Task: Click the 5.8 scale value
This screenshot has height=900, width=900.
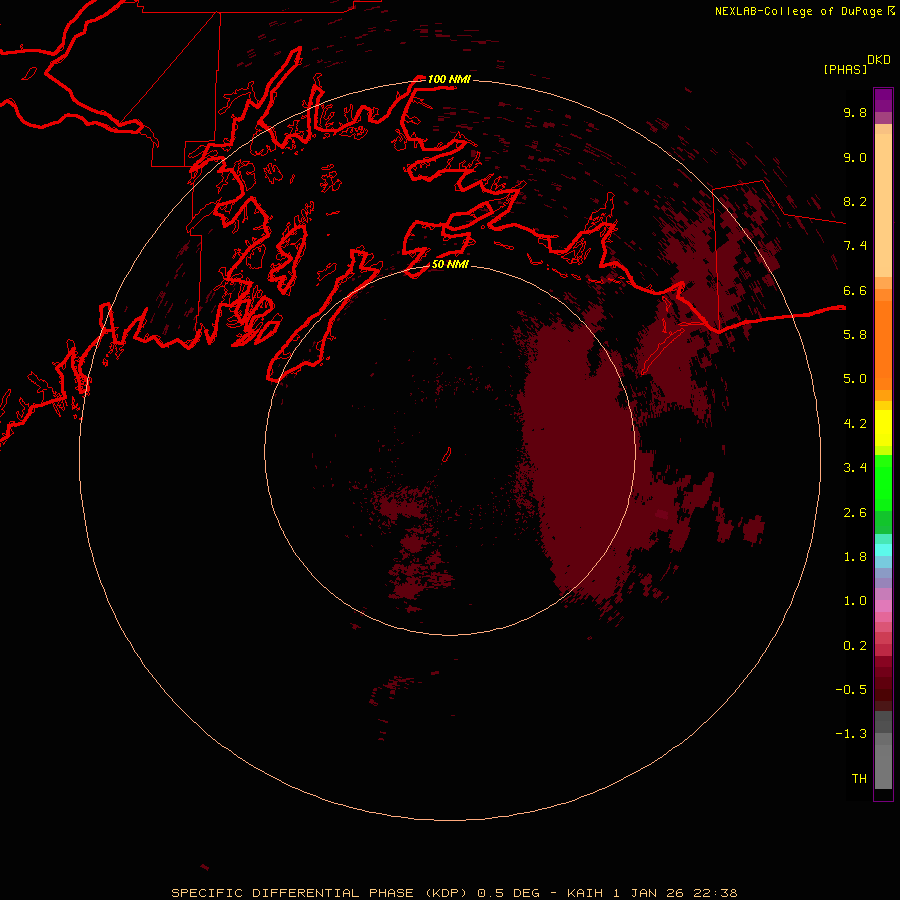Action: click(855, 335)
